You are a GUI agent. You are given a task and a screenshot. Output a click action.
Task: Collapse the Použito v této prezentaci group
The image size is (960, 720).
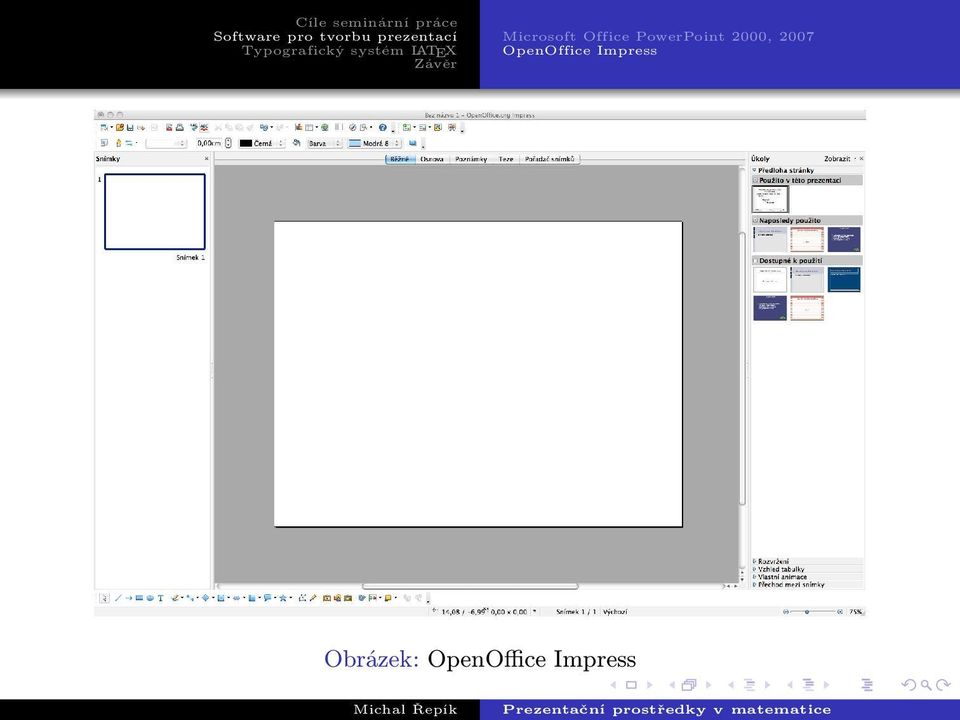point(756,180)
